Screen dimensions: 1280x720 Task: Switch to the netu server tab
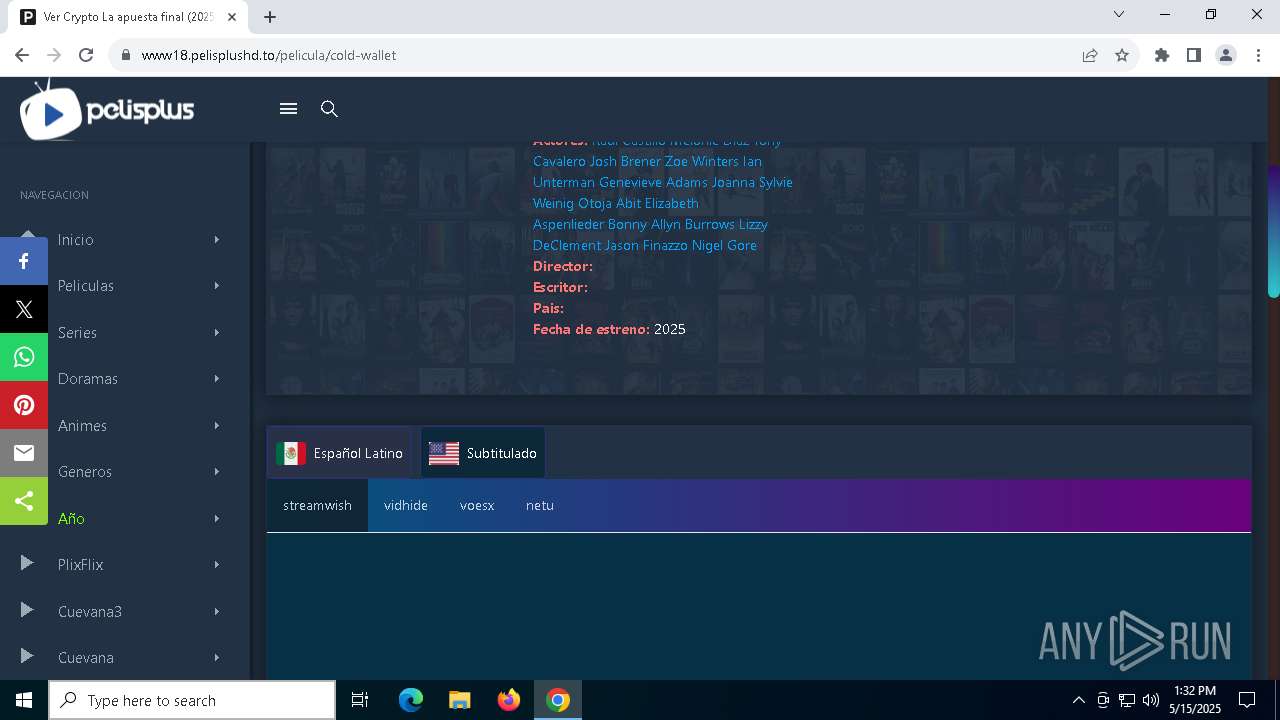(540, 505)
